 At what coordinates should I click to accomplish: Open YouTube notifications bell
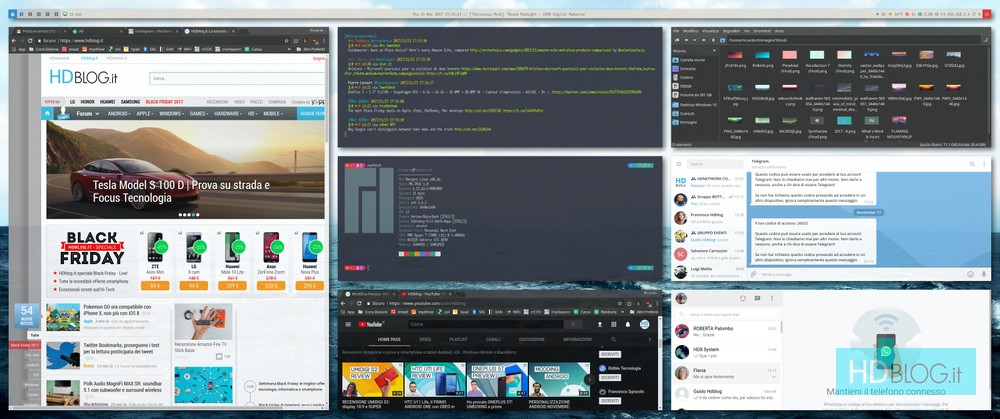pos(628,325)
